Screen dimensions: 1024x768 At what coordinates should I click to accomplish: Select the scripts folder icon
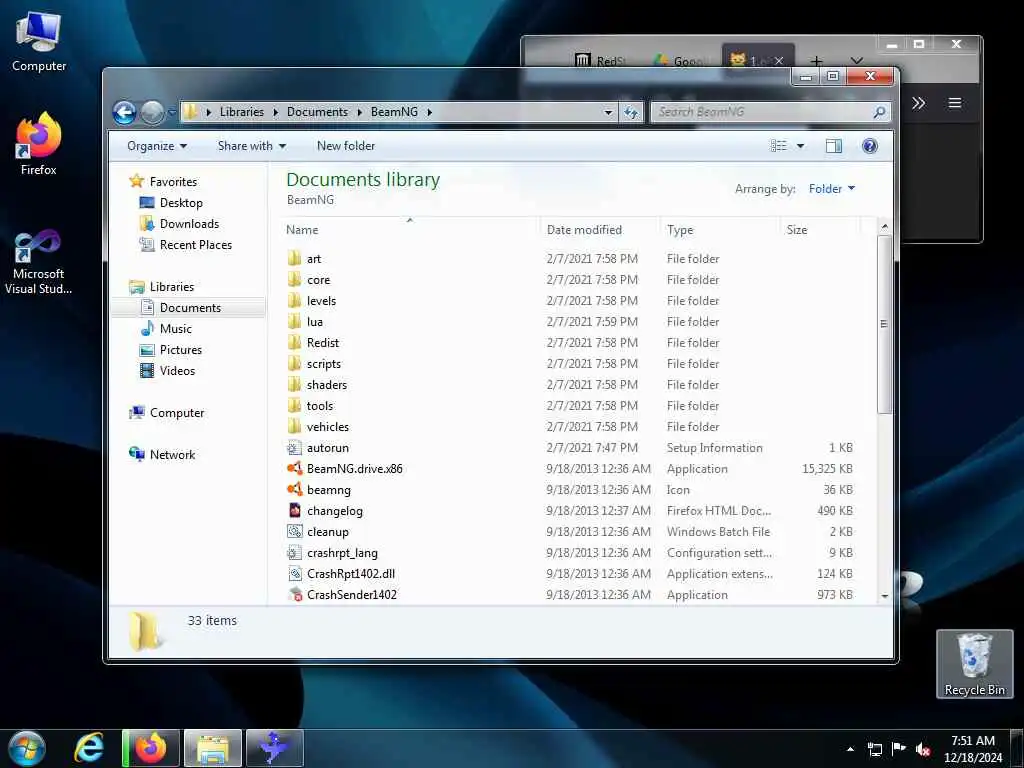coord(295,364)
